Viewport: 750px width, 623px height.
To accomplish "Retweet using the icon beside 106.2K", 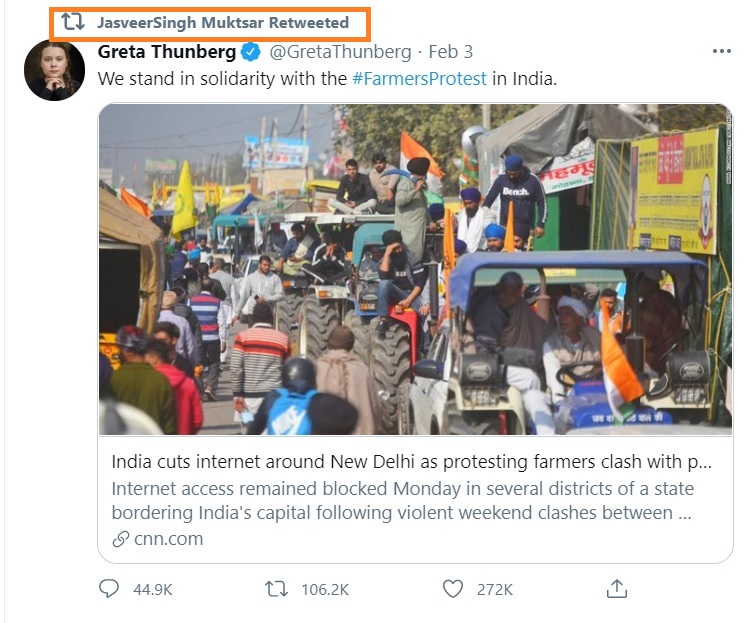I will click(x=276, y=589).
